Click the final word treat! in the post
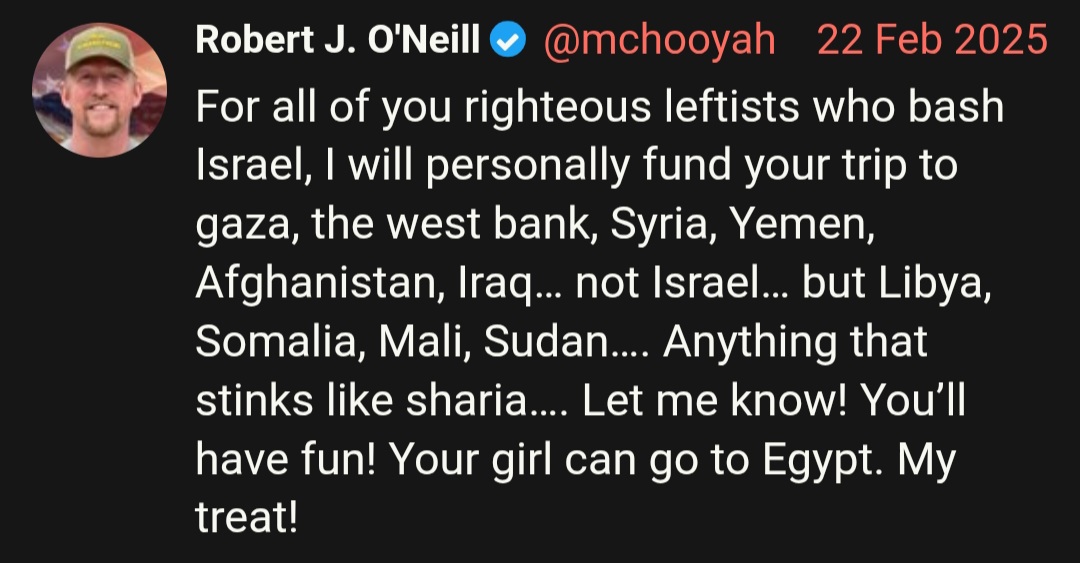 tap(247, 518)
